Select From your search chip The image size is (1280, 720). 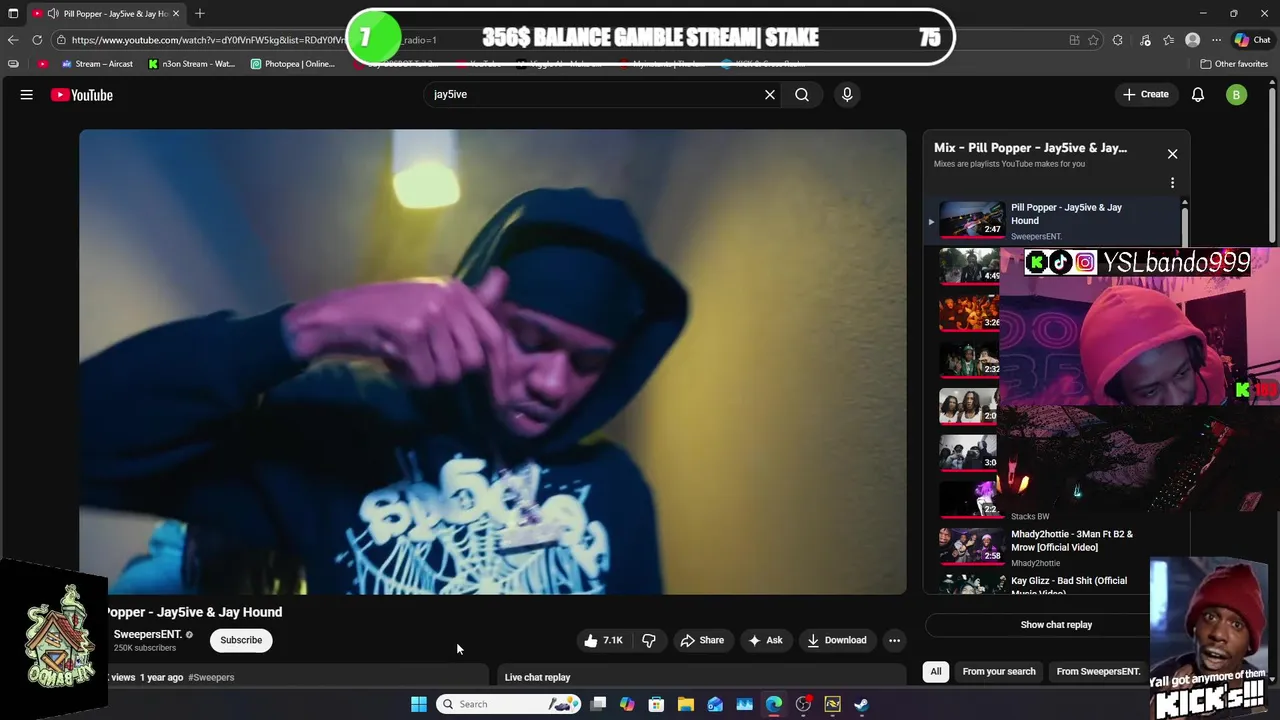coord(999,671)
